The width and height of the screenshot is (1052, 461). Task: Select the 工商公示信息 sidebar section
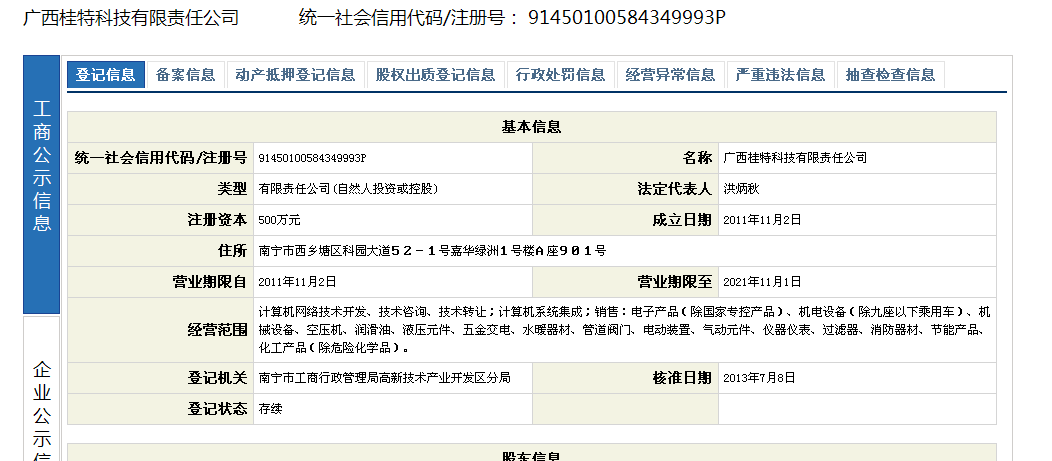click(x=42, y=165)
